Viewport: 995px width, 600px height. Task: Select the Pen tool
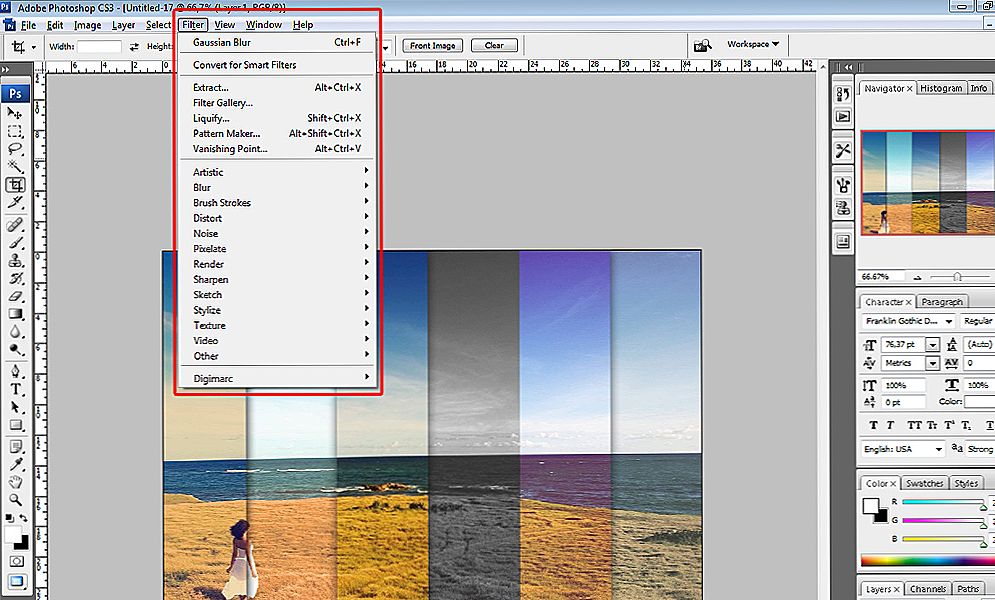pyautogui.click(x=15, y=372)
